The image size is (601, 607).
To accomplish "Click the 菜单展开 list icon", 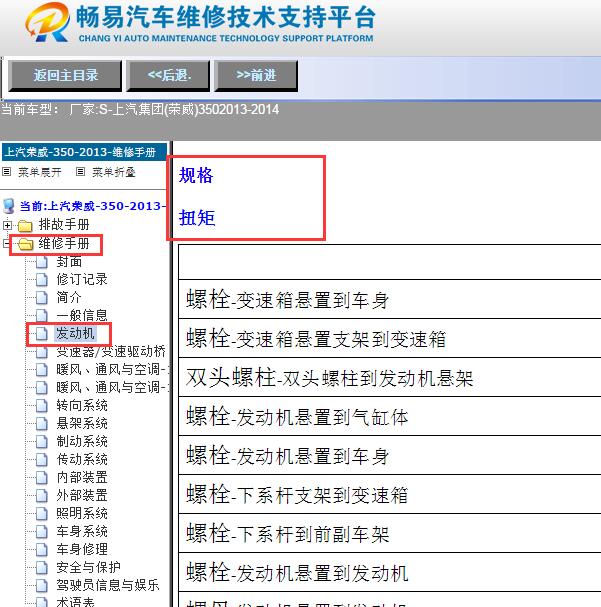I will (x=7, y=171).
